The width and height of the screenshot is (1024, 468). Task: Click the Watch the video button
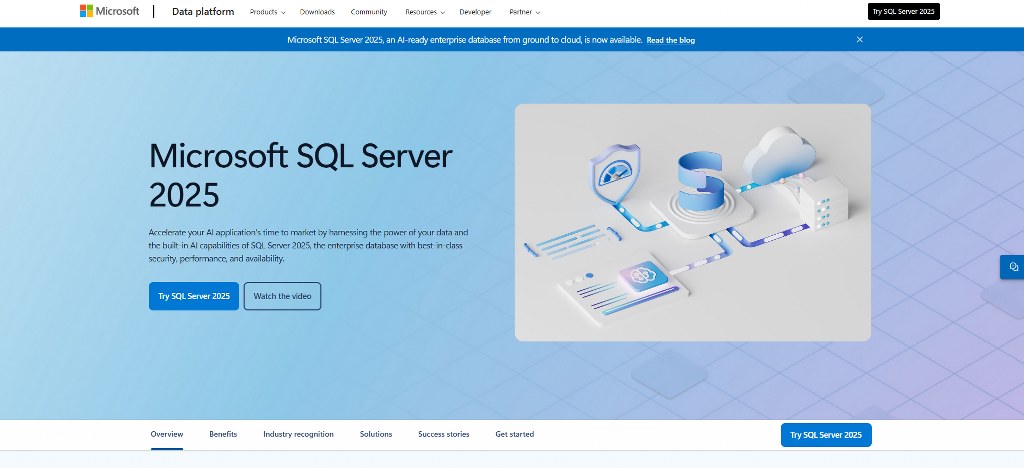click(282, 296)
